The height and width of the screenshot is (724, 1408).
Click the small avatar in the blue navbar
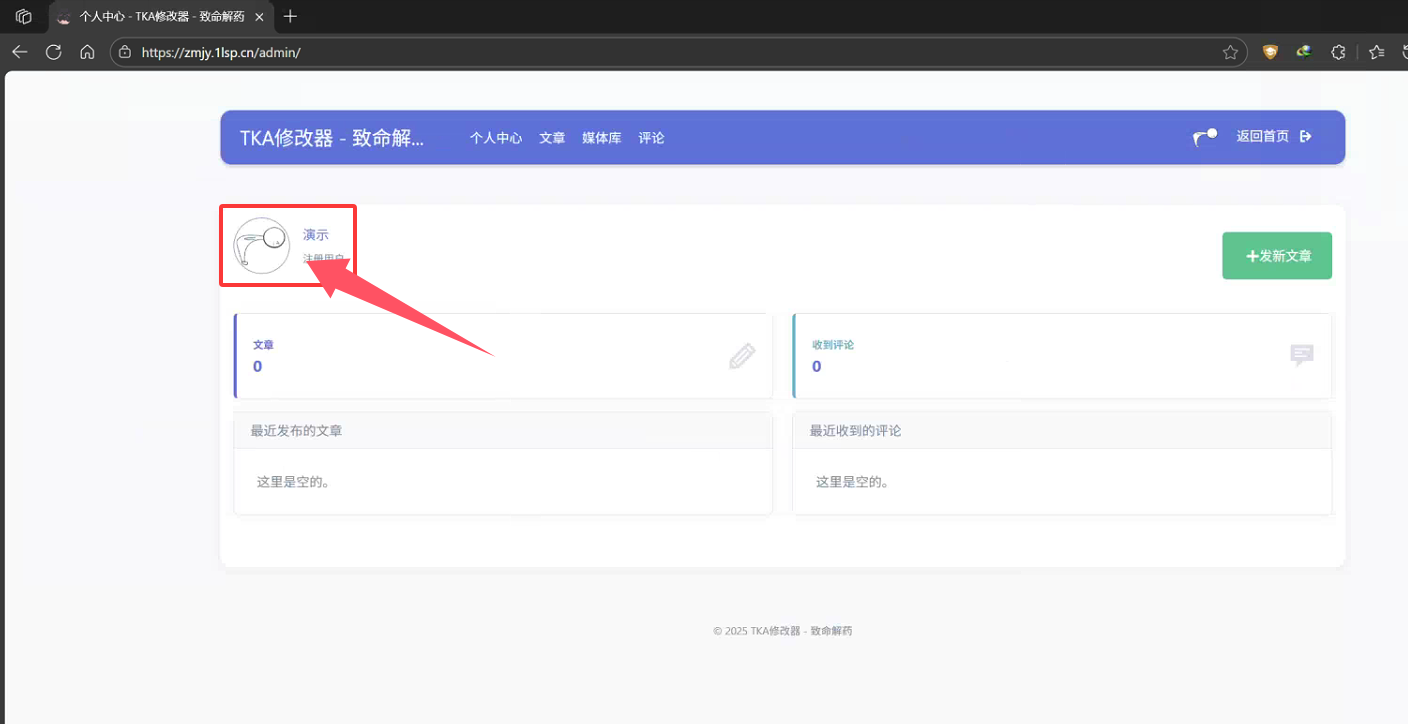[x=1205, y=137]
